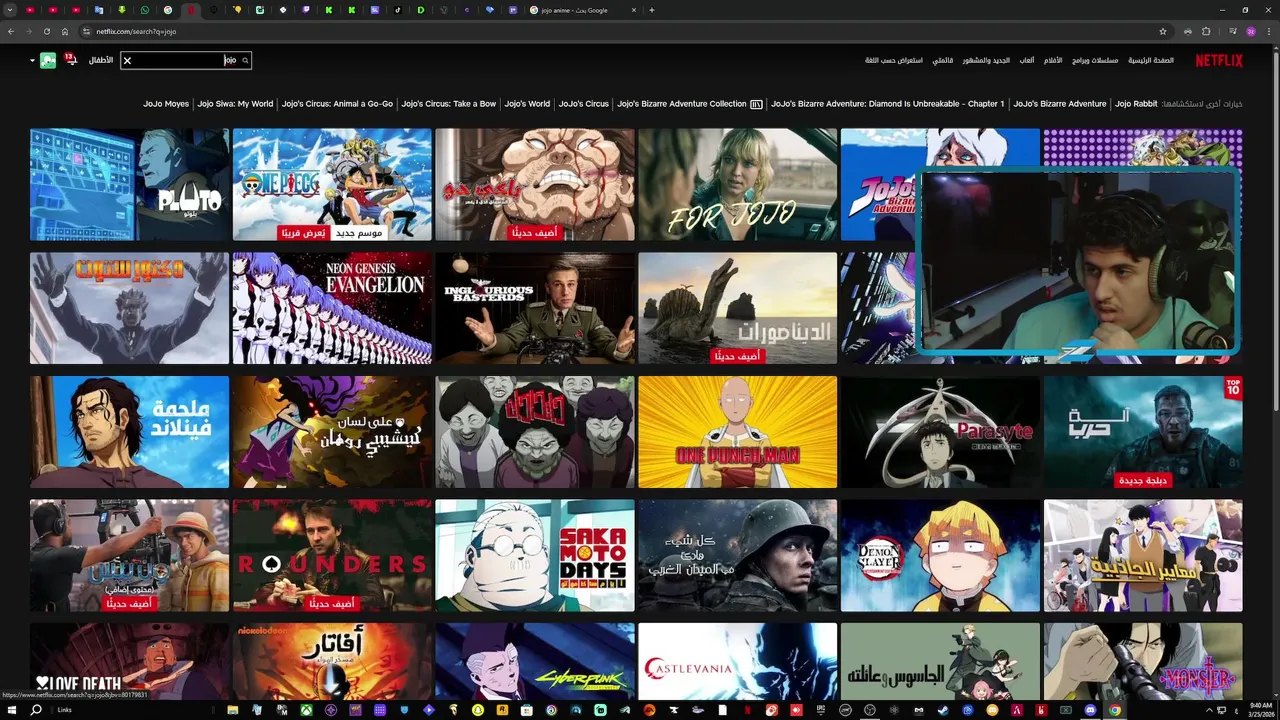Open the Avatar أفاتار thumbnail
1280x720 pixels.
point(332,661)
